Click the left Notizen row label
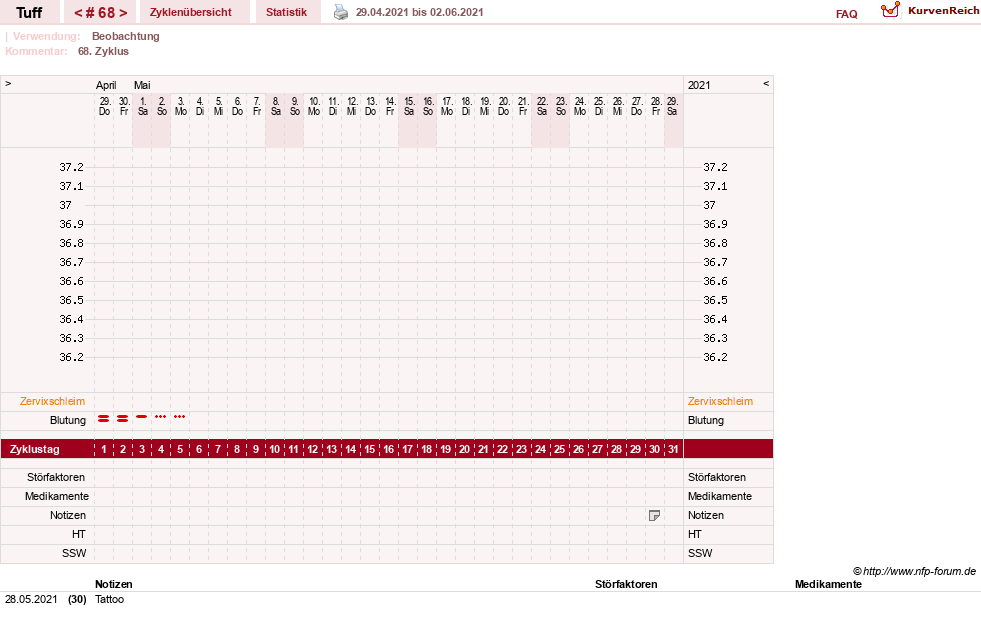The width and height of the screenshot is (981, 623). tap(68, 515)
